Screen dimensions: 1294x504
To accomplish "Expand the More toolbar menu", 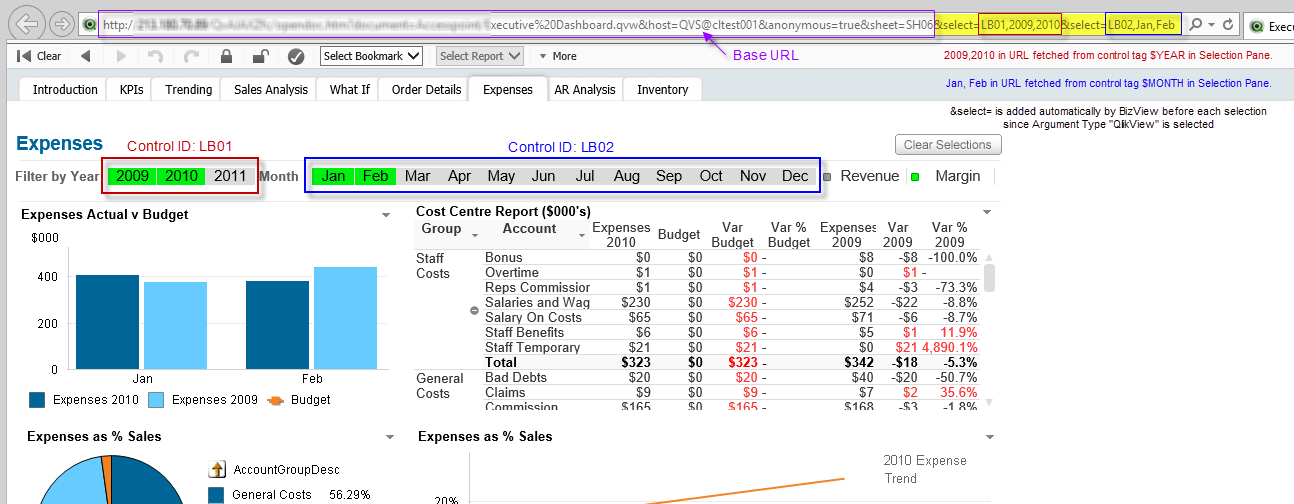I will point(558,56).
